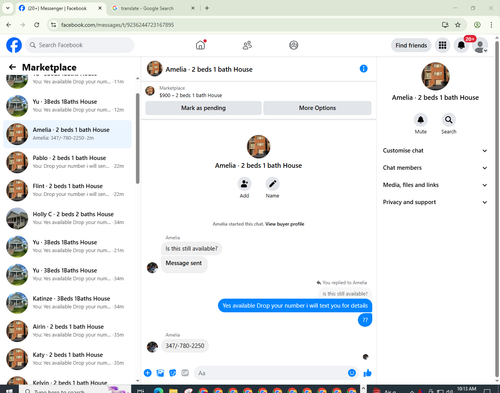Open the Pablo 2 beds 1 bath House chat
Image resolution: width=500 pixels, height=393 pixels.
pos(67,162)
